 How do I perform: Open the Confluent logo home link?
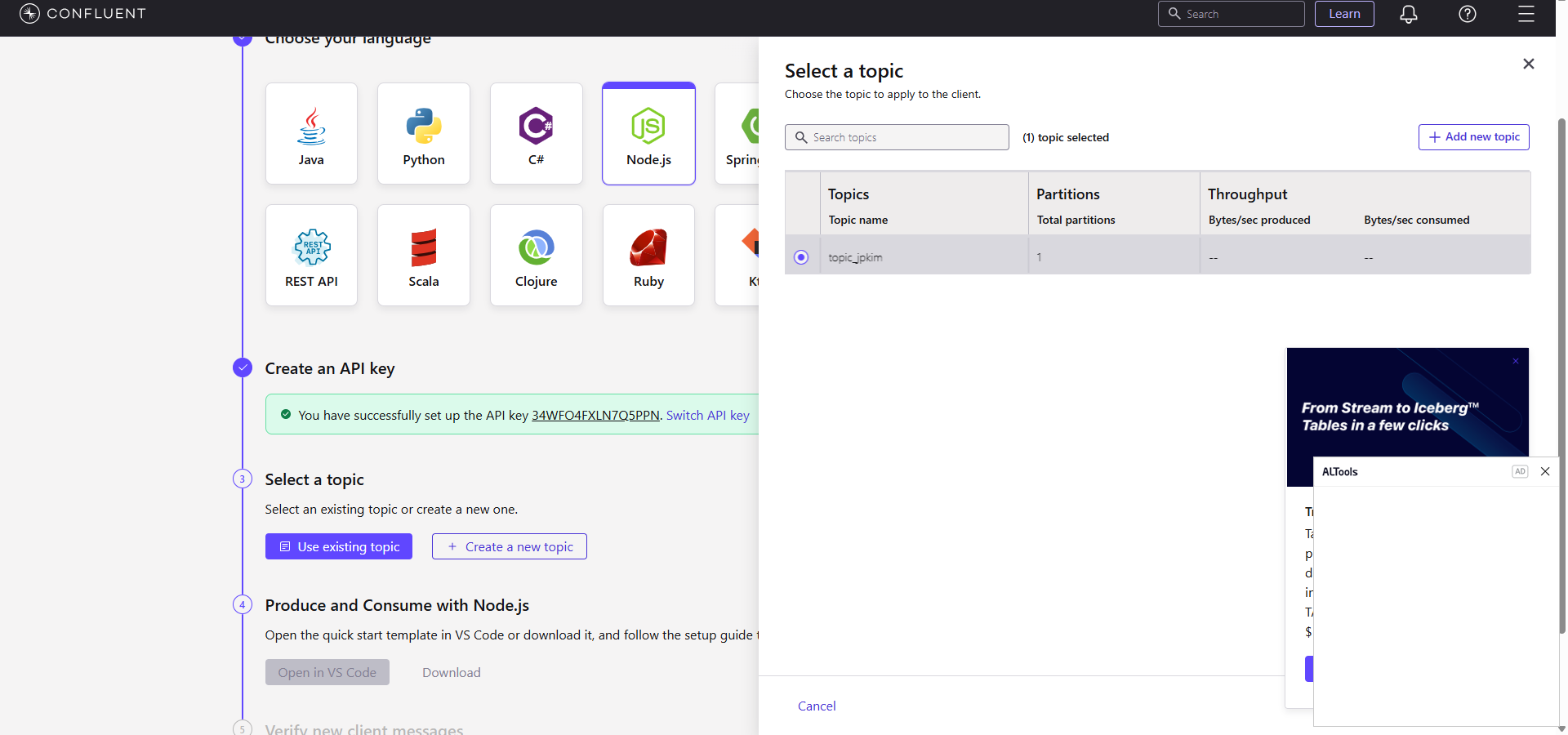82,13
